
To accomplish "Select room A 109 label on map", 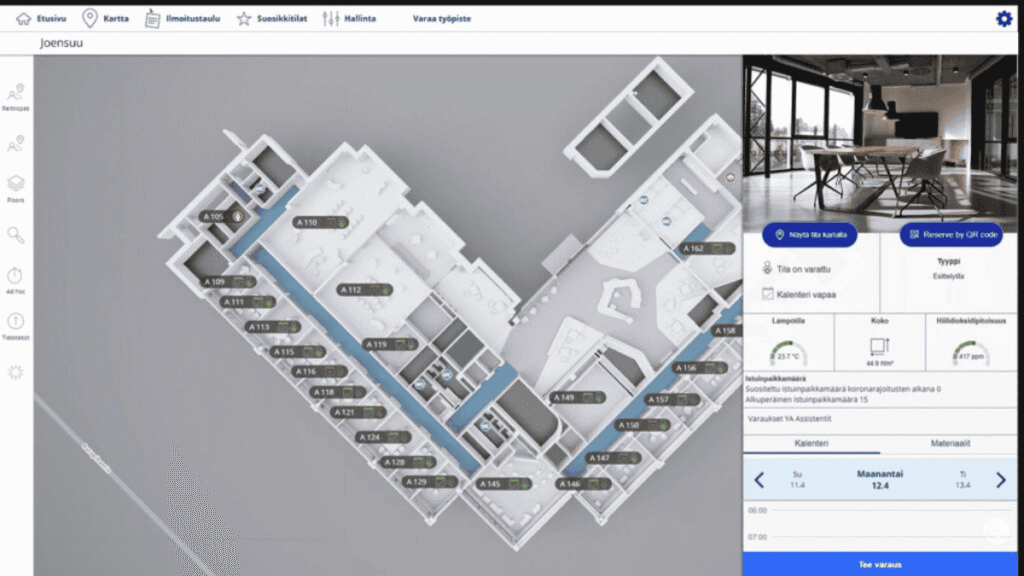I will click(228, 282).
